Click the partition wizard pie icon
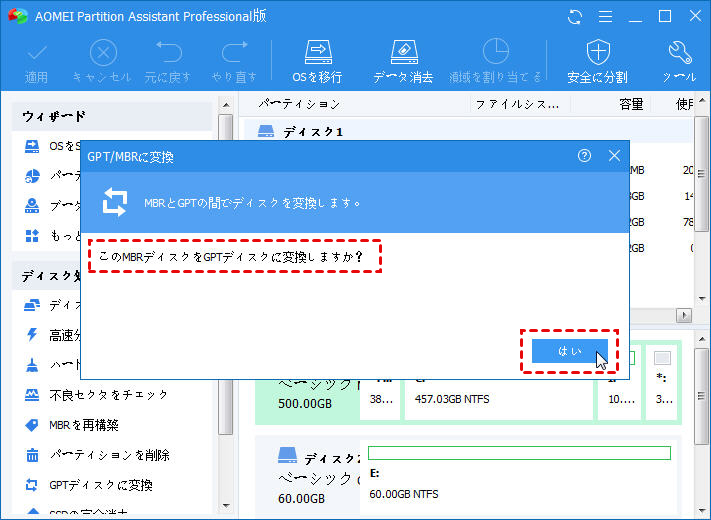711x520 pixels. [x=32, y=176]
